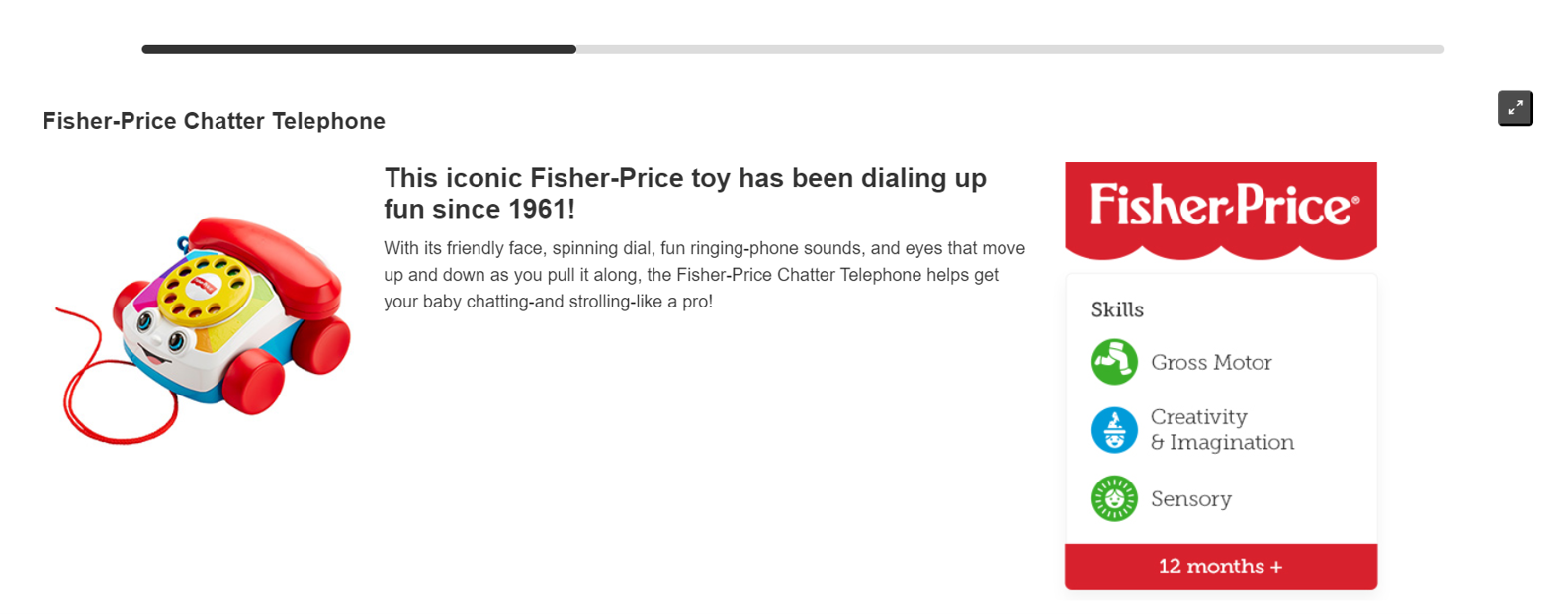The height and width of the screenshot is (614, 1568).
Task: Click the Sensory label text
Action: coord(1191,499)
